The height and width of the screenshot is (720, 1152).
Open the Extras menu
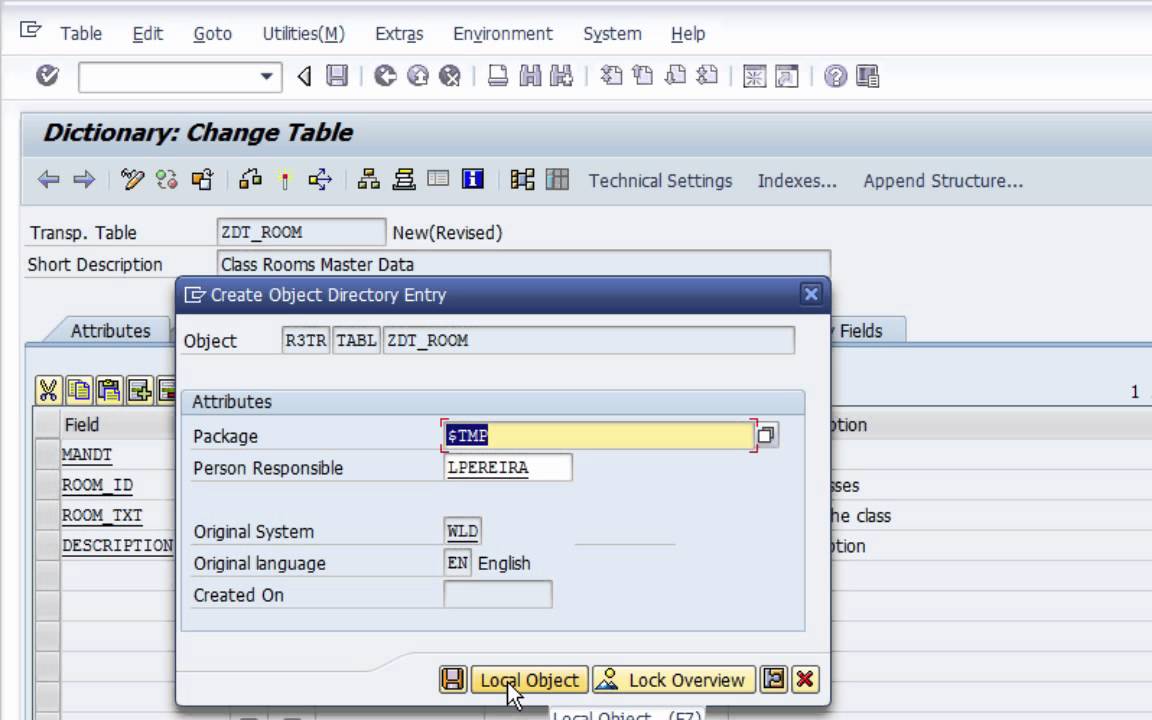[x=399, y=34]
